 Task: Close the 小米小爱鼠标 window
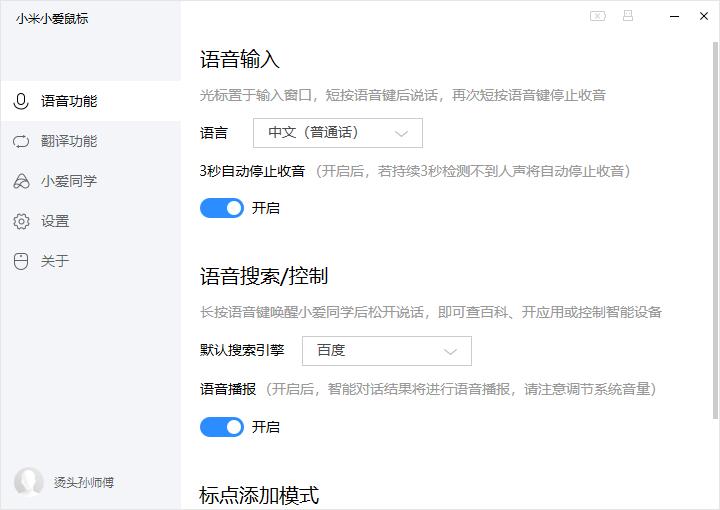click(x=704, y=16)
